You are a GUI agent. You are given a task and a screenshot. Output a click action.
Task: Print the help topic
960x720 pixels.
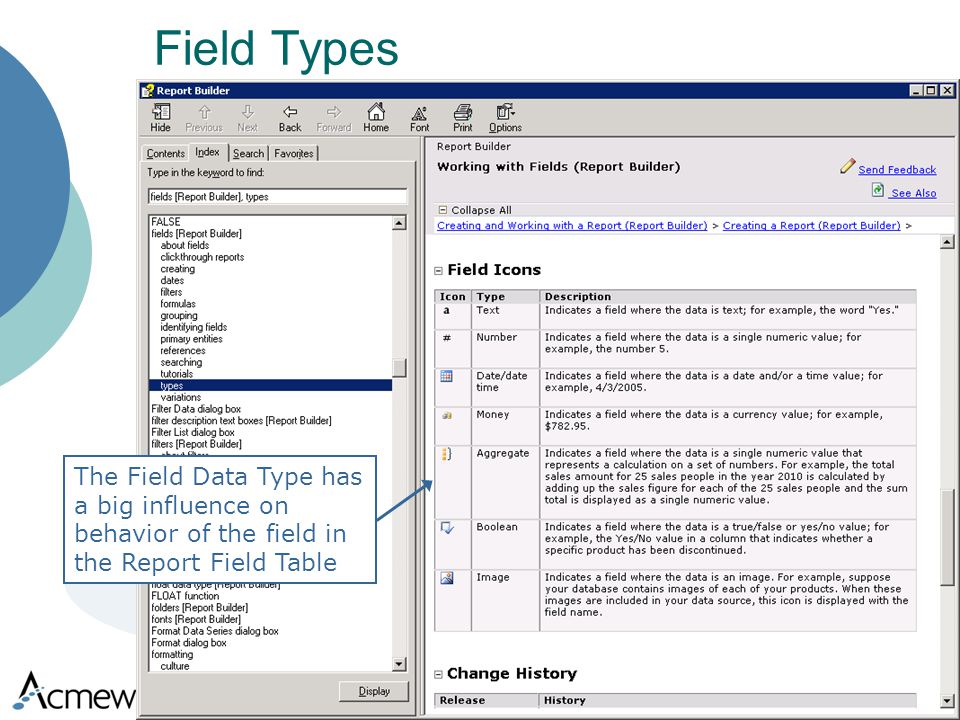click(x=463, y=118)
